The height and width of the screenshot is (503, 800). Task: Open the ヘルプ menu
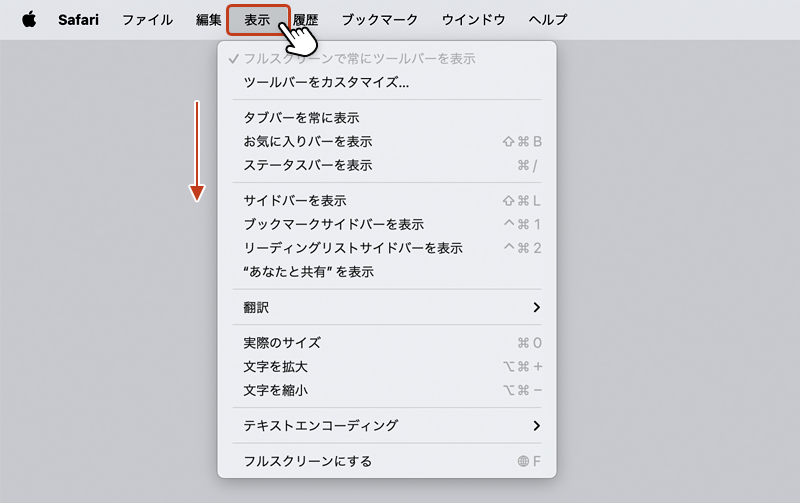(547, 20)
